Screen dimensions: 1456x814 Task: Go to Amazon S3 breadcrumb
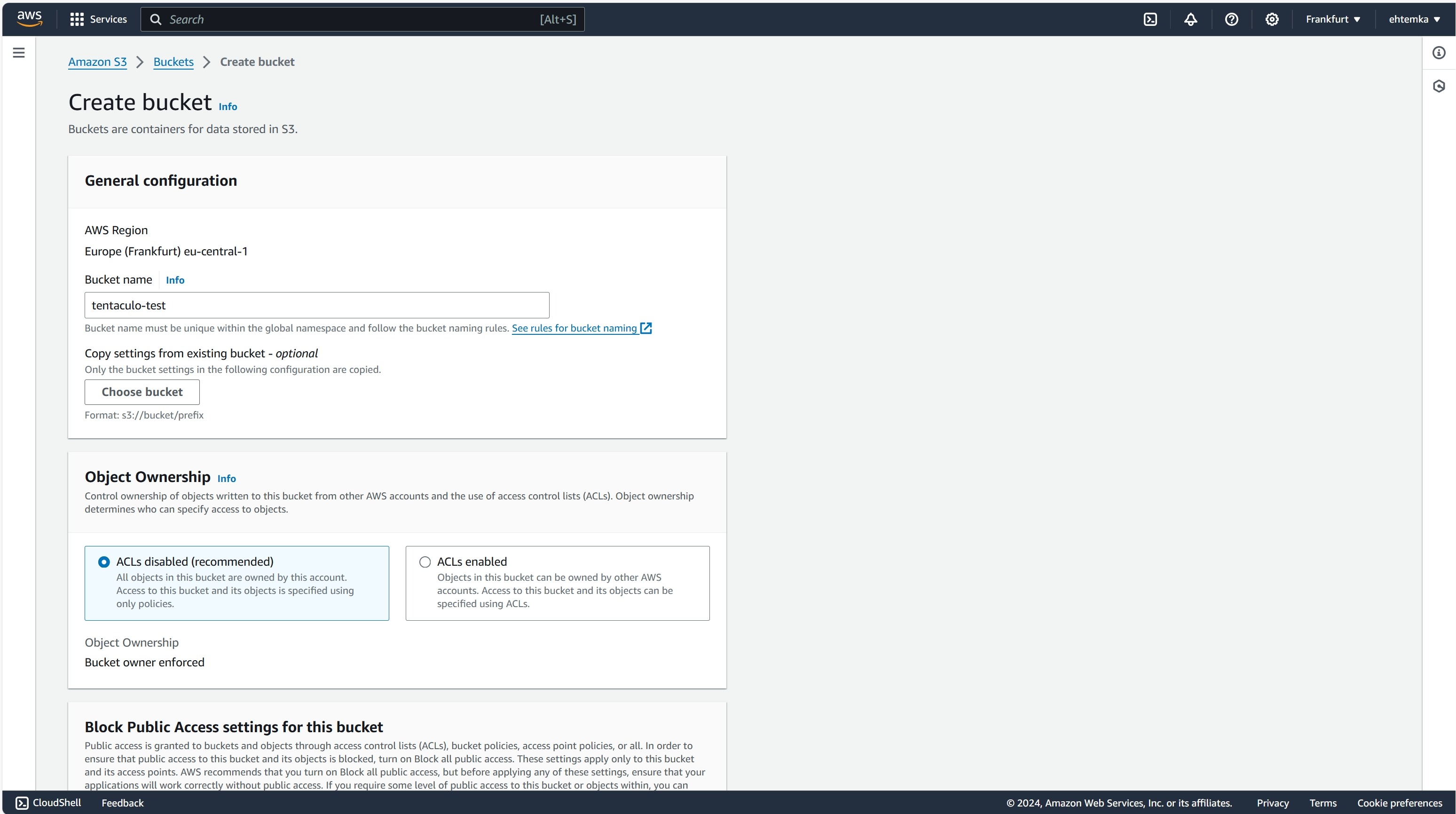tap(97, 62)
